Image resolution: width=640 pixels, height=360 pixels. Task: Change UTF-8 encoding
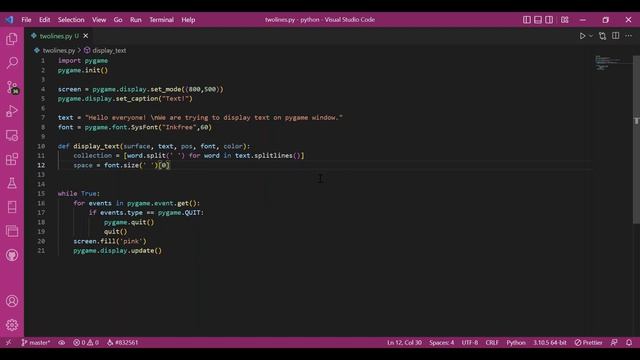click(x=470, y=342)
